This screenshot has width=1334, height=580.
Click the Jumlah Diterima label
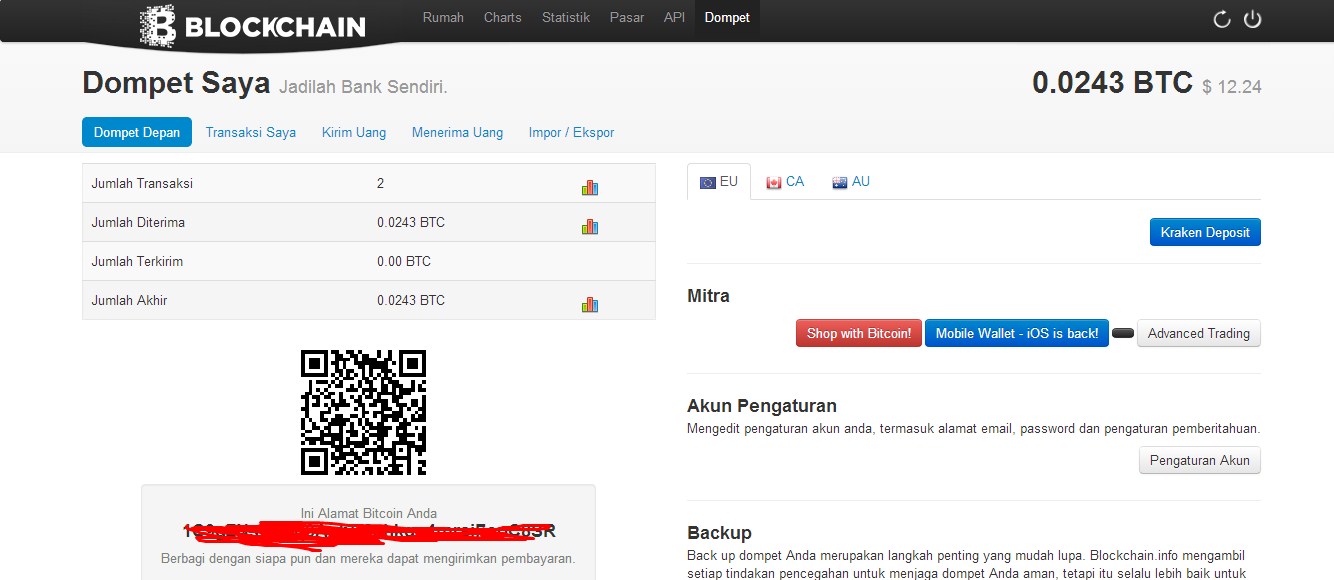click(x=138, y=222)
